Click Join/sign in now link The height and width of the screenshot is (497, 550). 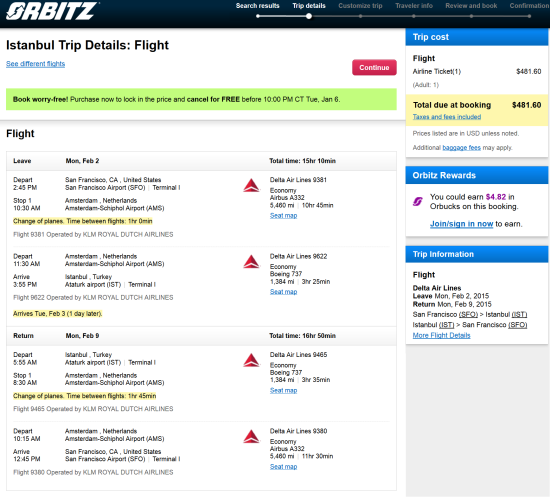(461, 224)
